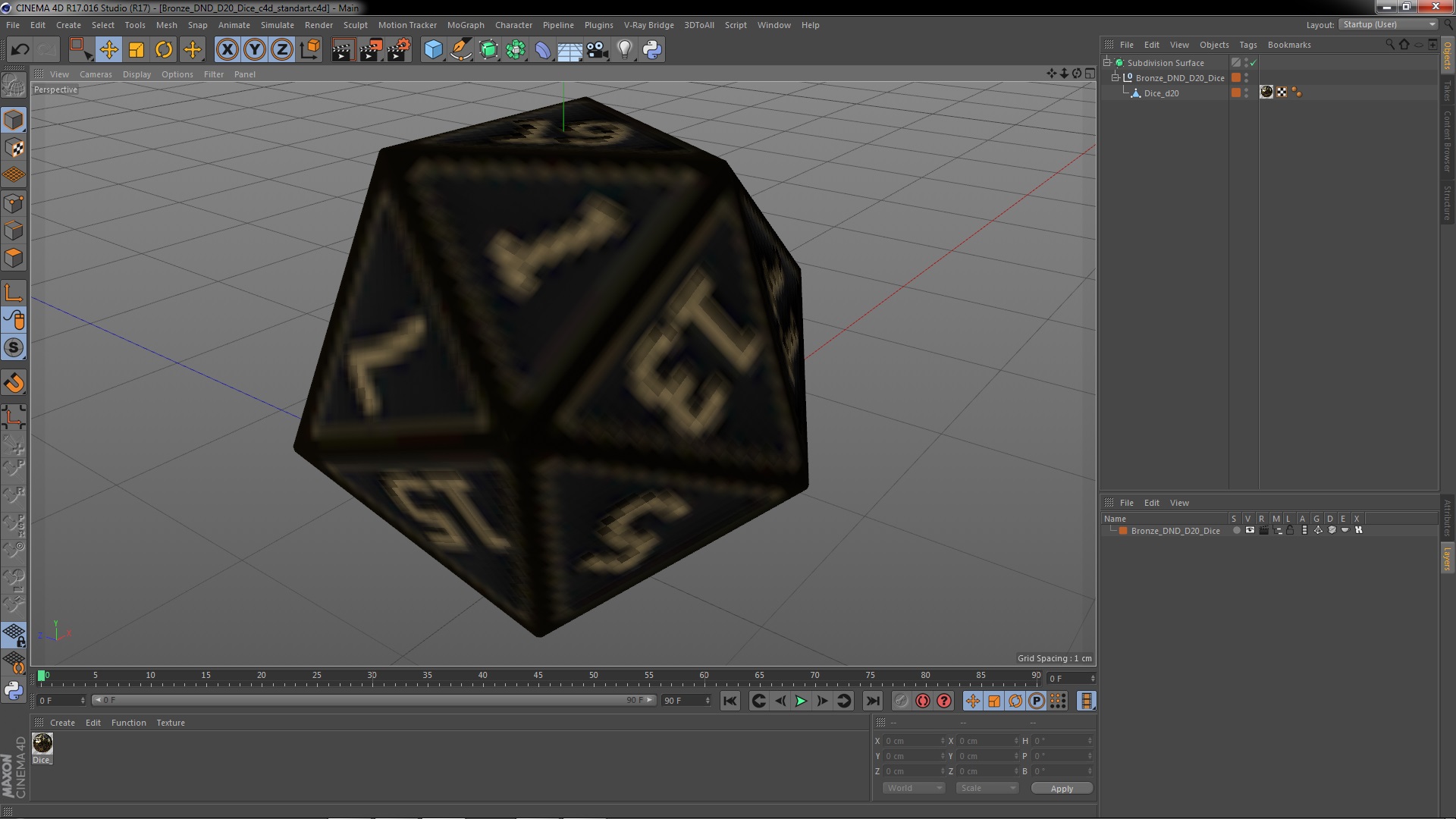Click Render View clapboard icon
Image resolution: width=1456 pixels, height=819 pixels.
(x=343, y=50)
